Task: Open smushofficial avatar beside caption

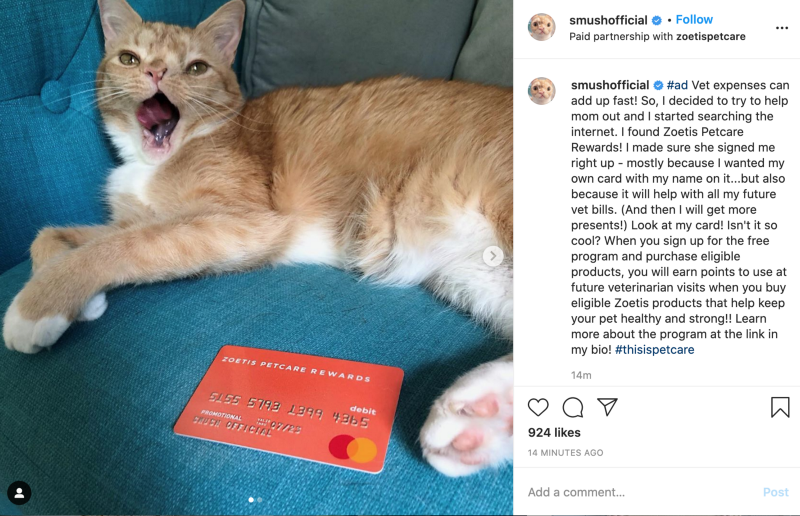Action: click(541, 91)
